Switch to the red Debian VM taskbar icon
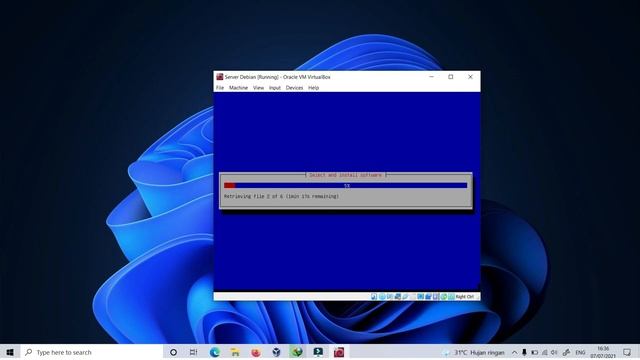 point(339,352)
